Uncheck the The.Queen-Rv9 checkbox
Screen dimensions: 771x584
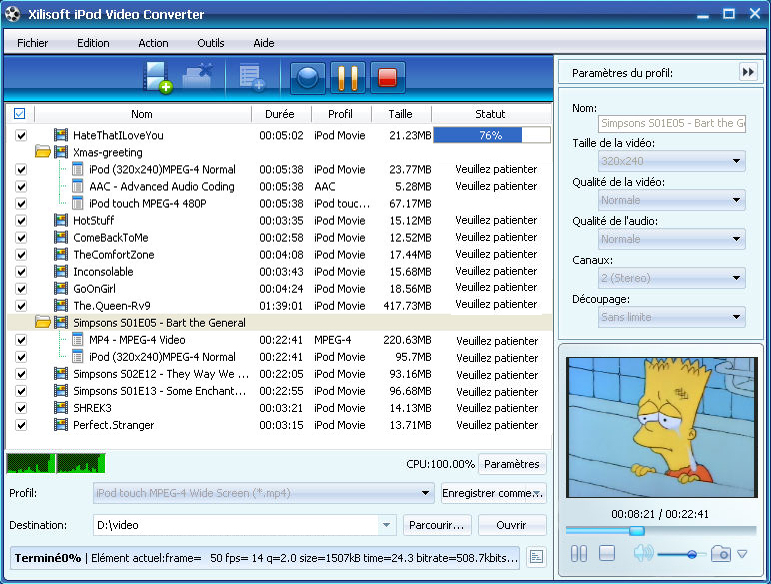pos(21,306)
